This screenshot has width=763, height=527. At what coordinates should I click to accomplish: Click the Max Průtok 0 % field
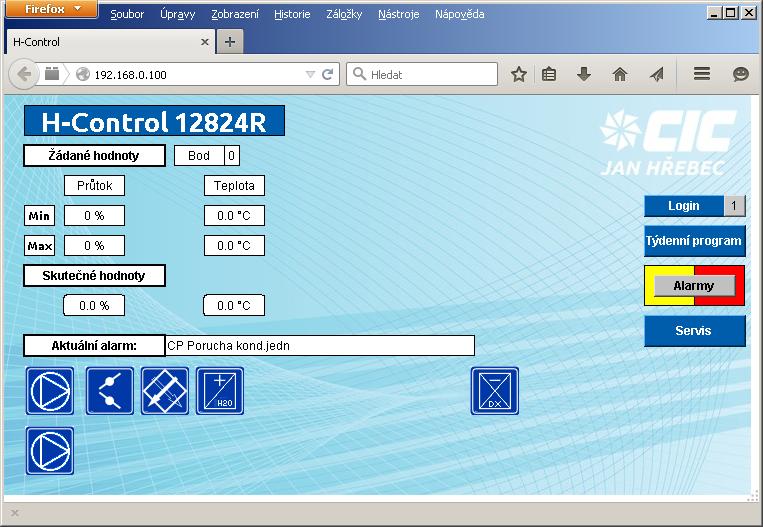(x=94, y=246)
